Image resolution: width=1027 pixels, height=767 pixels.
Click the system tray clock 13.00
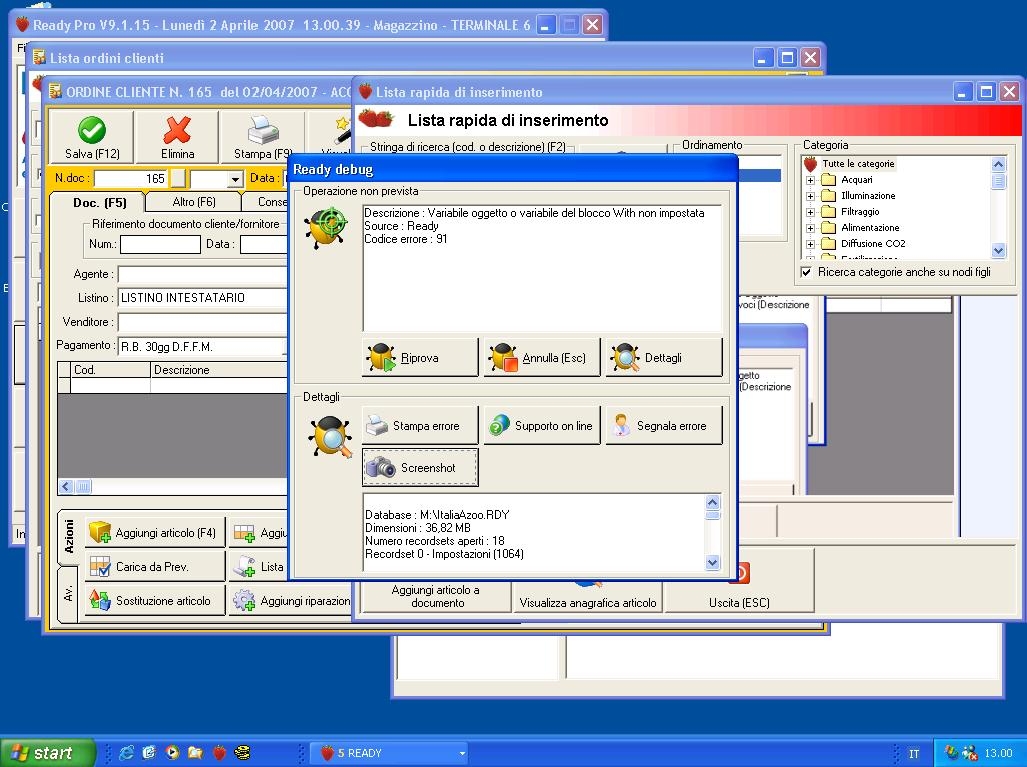998,753
